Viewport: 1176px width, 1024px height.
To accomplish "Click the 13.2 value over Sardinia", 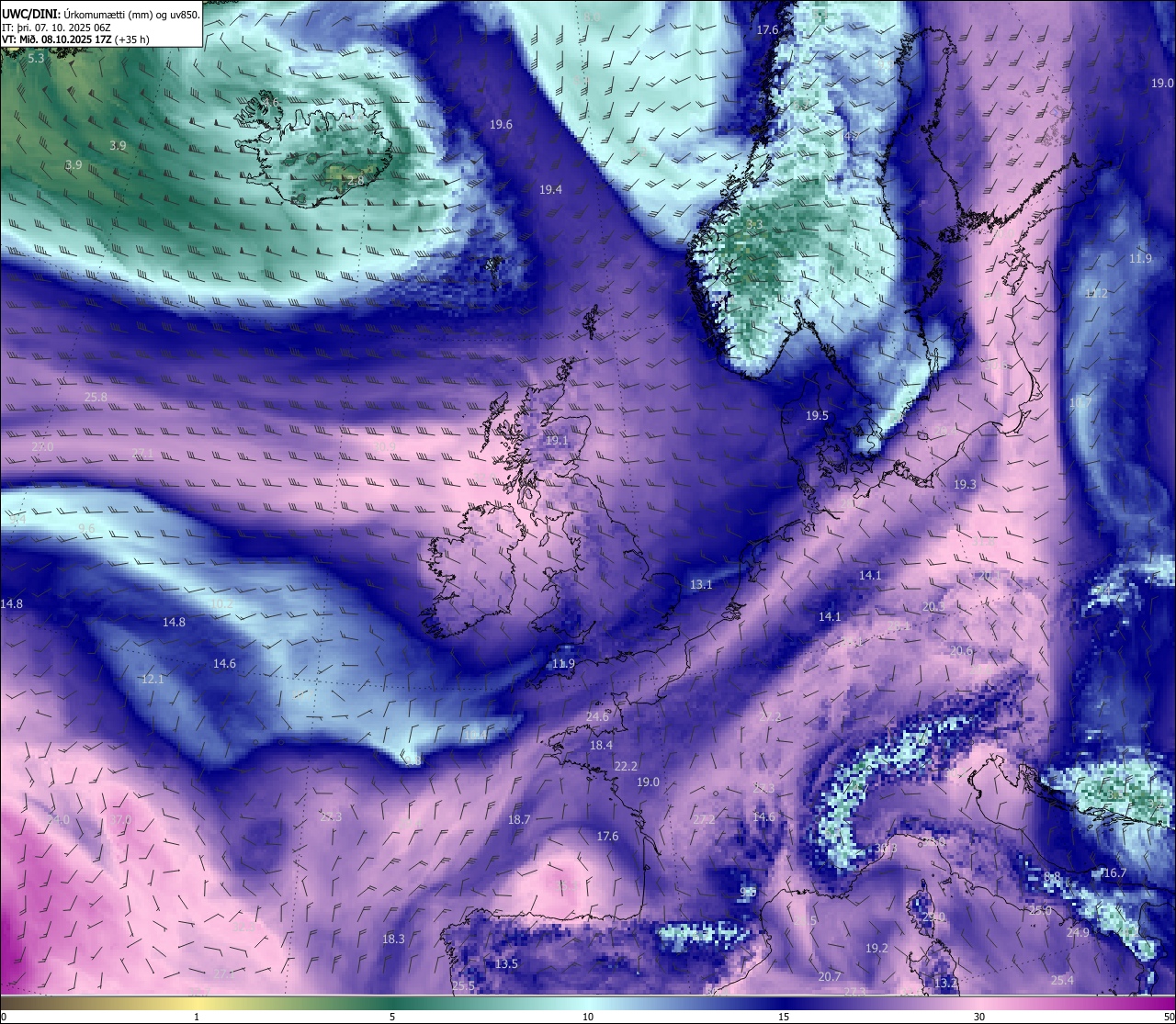I will (x=944, y=984).
